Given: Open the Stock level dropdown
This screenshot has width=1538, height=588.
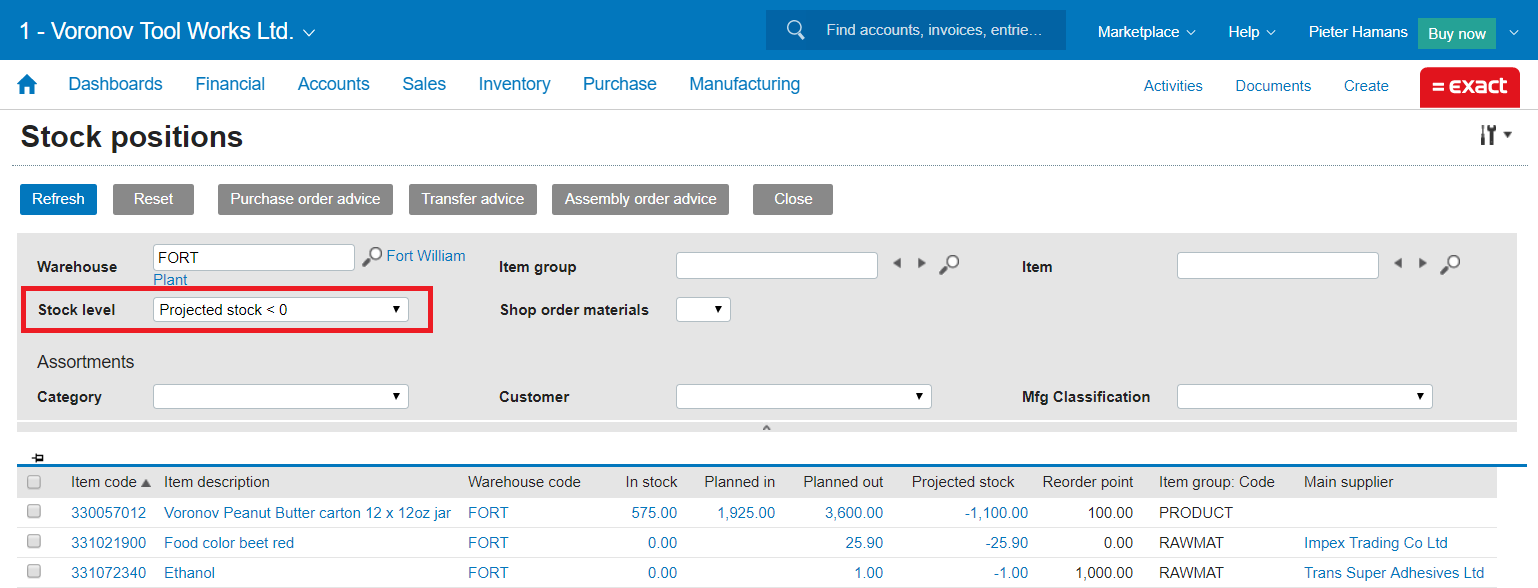Looking at the screenshot, I should 281,310.
